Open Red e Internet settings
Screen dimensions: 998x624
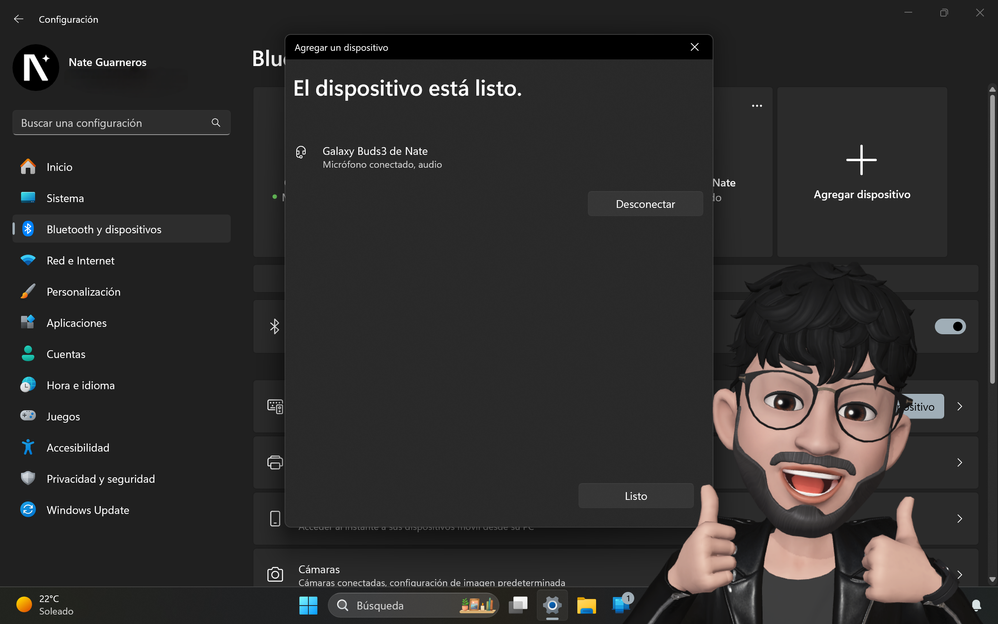(122, 260)
